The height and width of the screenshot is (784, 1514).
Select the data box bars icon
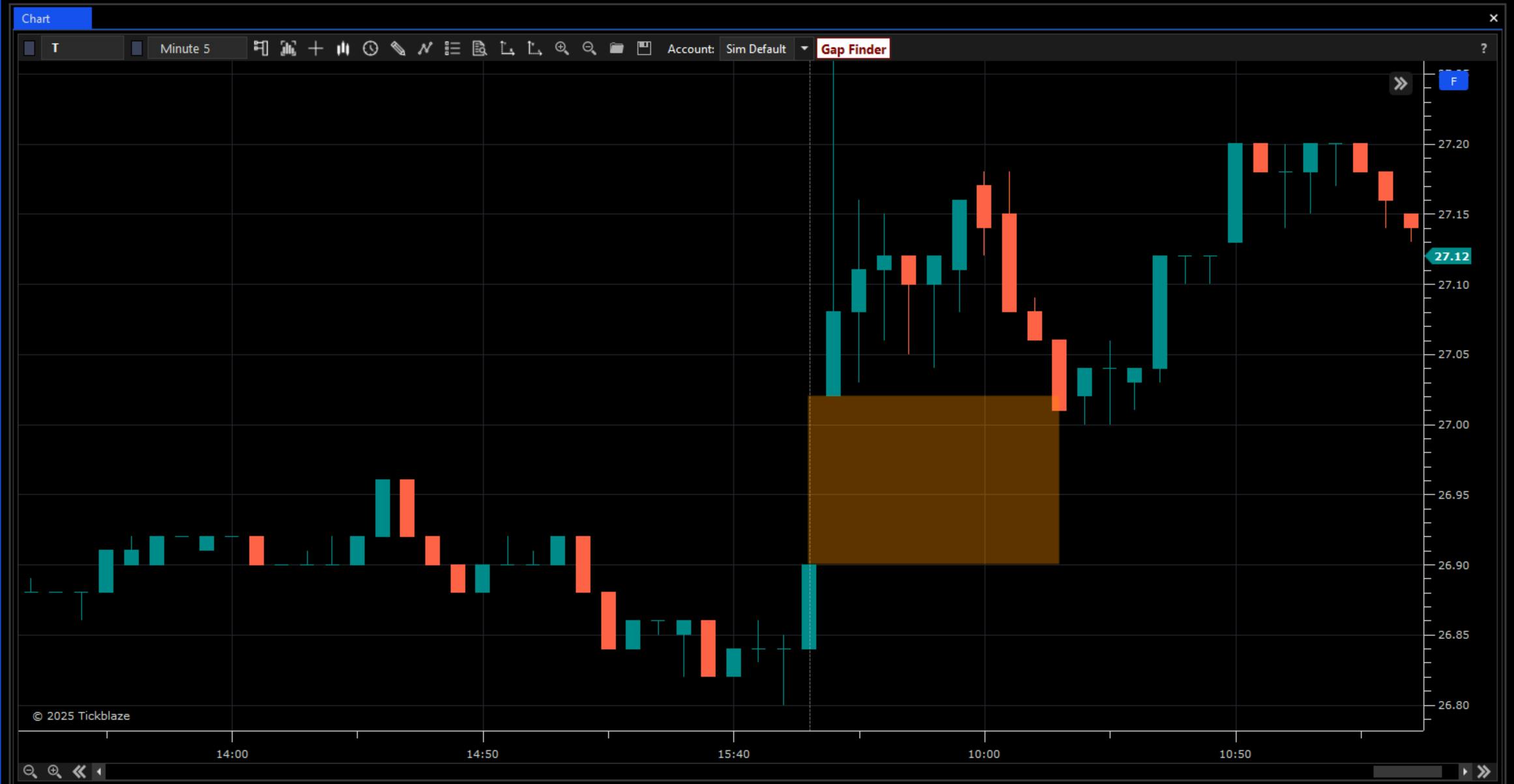(x=288, y=48)
